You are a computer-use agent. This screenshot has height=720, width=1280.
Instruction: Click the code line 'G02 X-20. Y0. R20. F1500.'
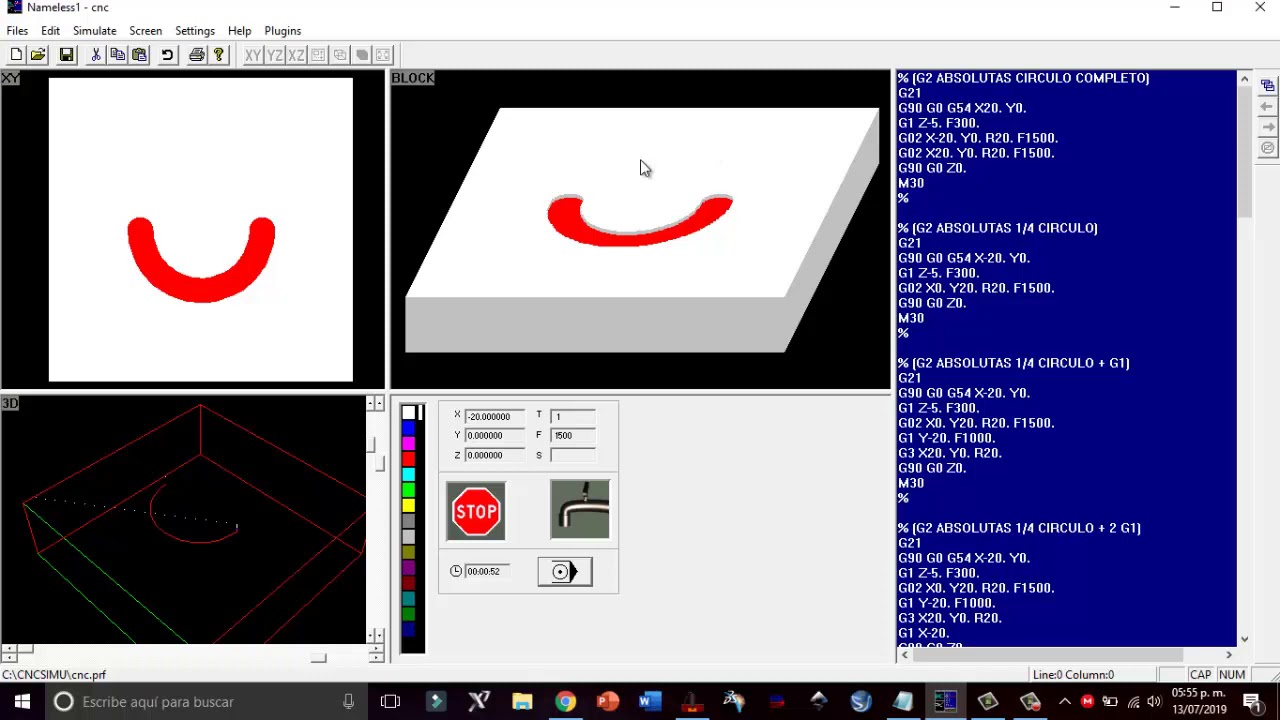[978, 138]
